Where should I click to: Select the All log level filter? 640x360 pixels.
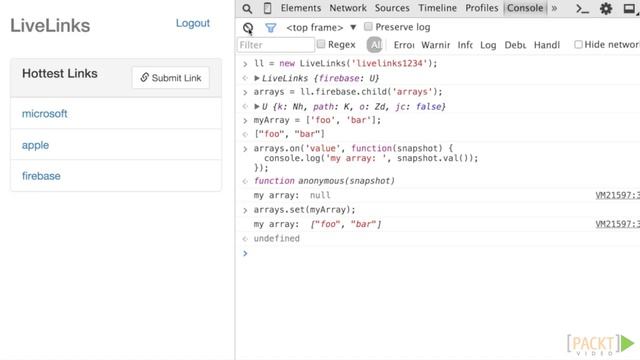374,44
